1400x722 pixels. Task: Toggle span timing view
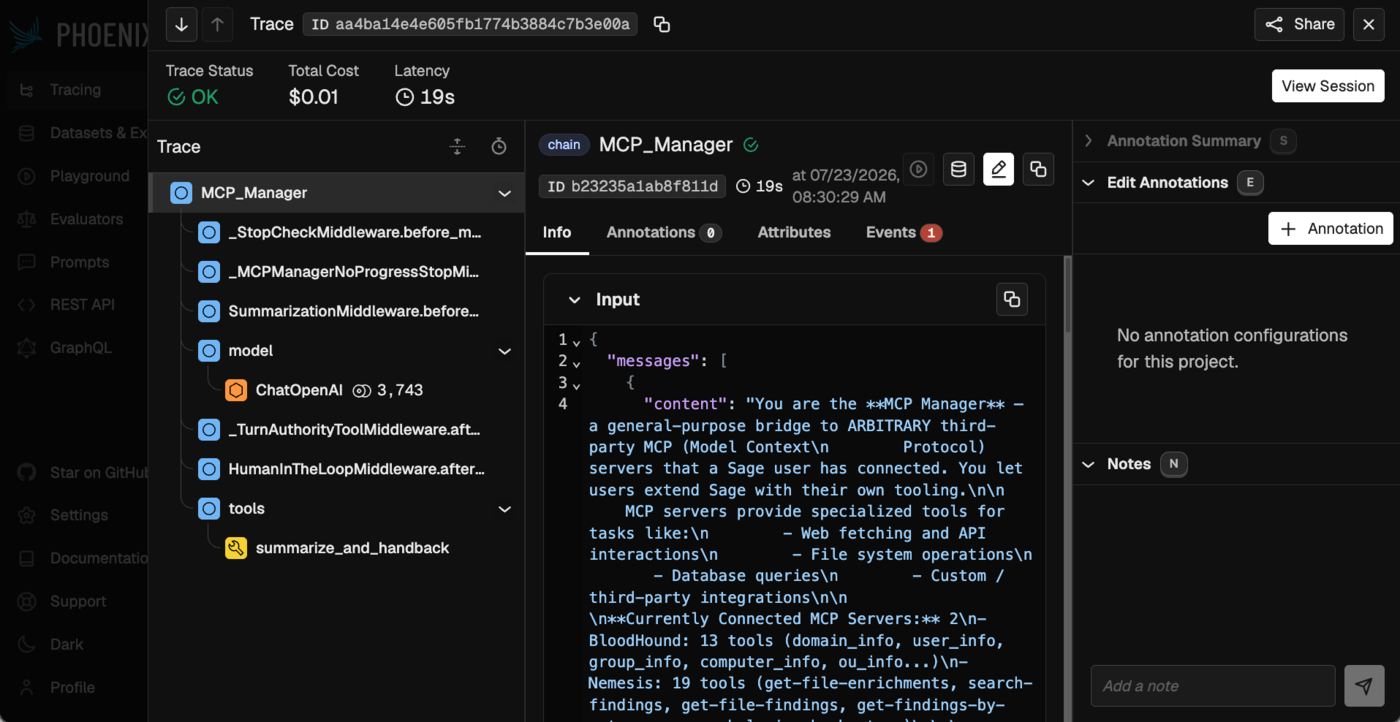point(499,147)
